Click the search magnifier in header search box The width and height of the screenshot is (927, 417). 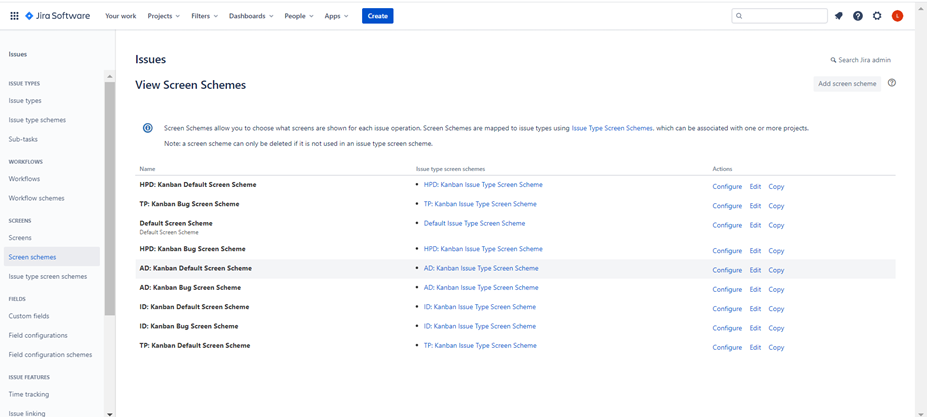(x=739, y=16)
